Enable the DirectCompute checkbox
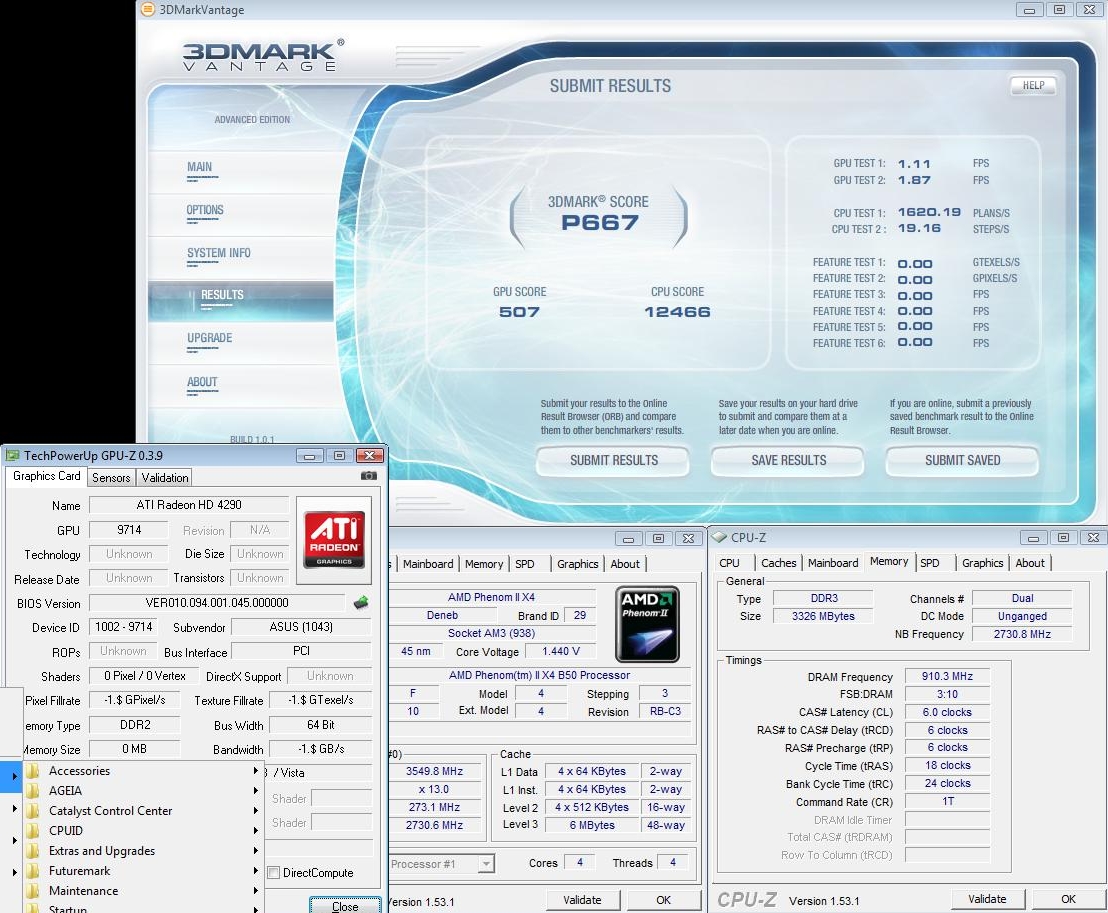Viewport: 1108px width, 913px height. 273,873
